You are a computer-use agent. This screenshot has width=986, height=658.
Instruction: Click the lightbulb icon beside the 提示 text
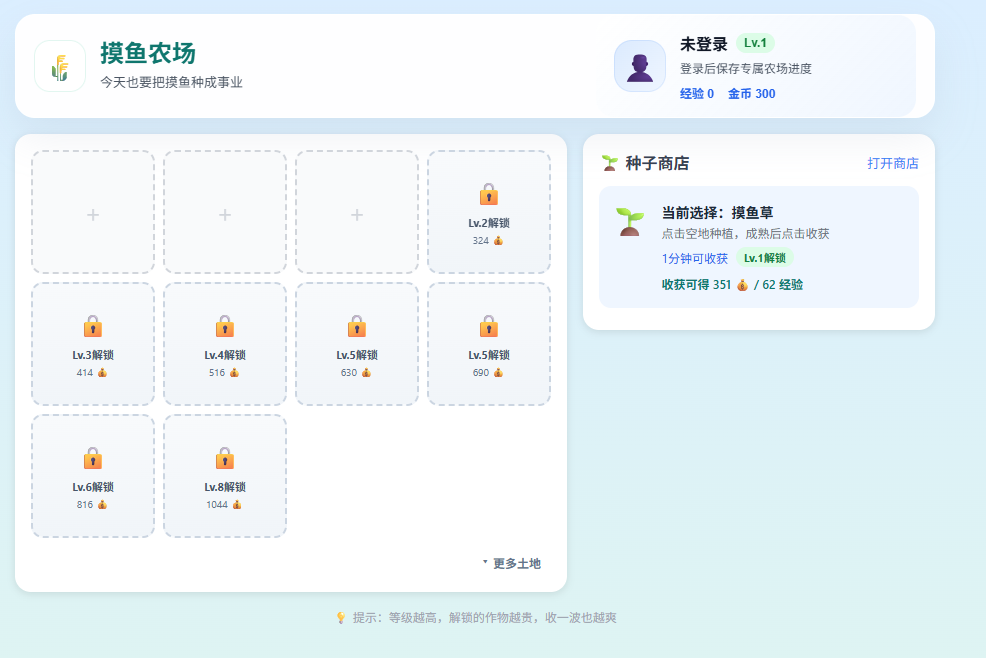[340, 618]
